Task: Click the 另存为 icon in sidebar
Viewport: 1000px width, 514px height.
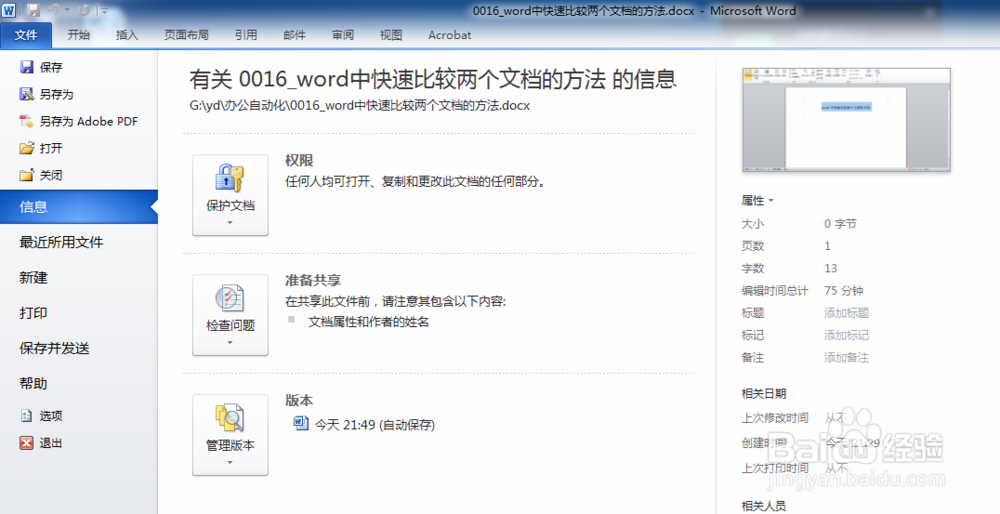Action: (x=26, y=94)
